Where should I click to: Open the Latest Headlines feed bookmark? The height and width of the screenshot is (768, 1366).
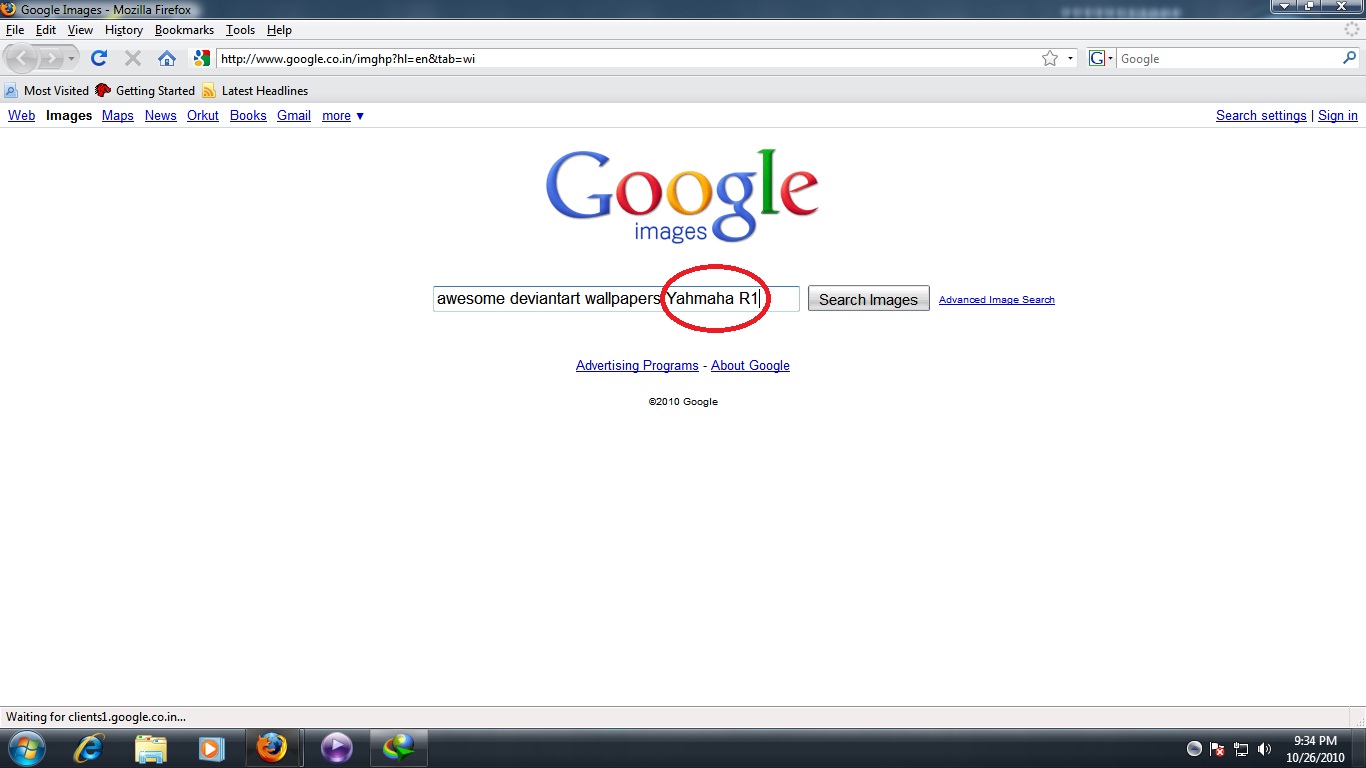255,90
